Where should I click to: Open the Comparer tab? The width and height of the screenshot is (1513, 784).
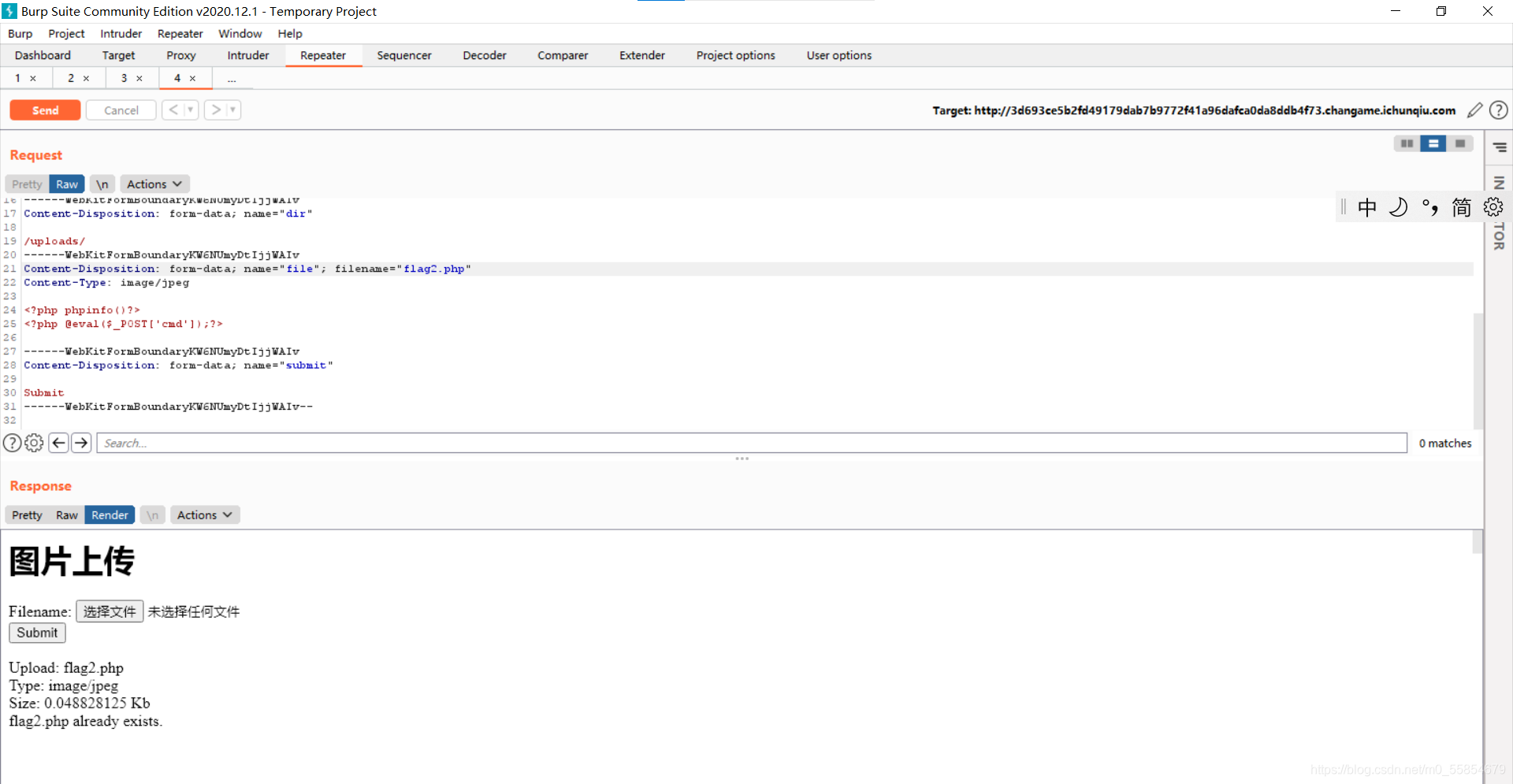click(x=563, y=55)
